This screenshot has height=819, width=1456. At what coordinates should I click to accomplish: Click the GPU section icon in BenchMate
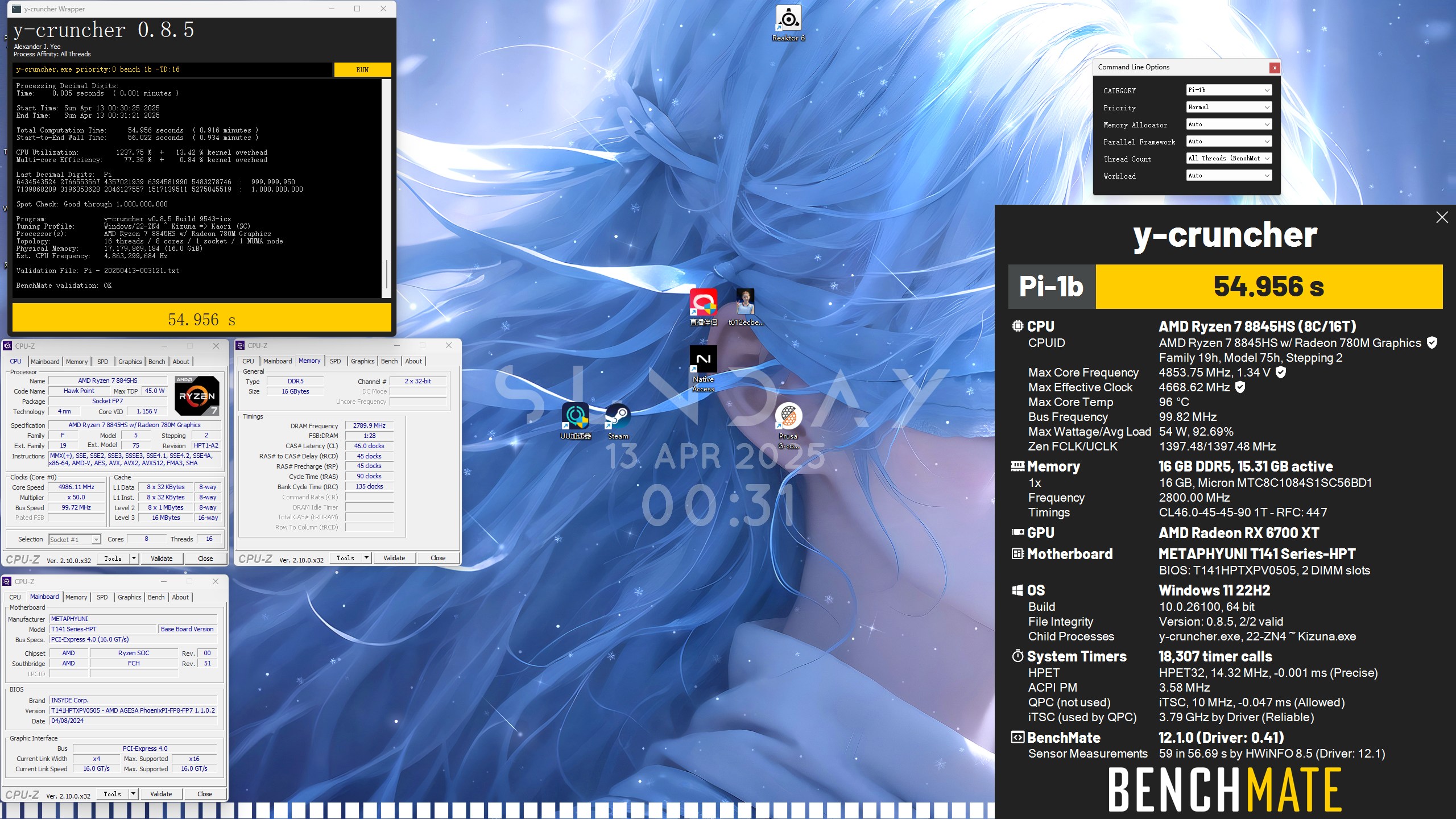click(x=1017, y=532)
